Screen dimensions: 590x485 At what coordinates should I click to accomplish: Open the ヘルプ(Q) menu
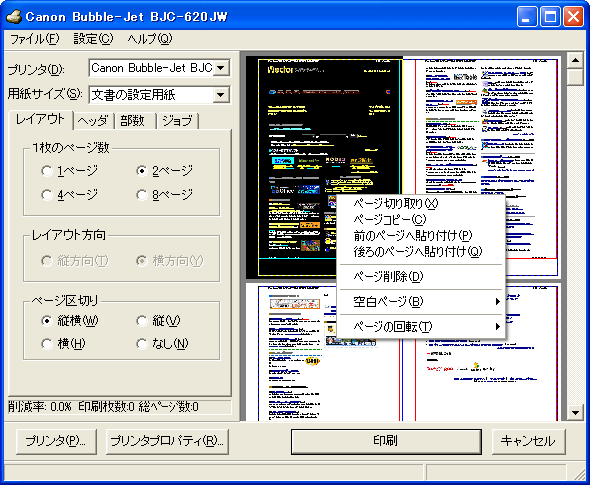point(149,39)
